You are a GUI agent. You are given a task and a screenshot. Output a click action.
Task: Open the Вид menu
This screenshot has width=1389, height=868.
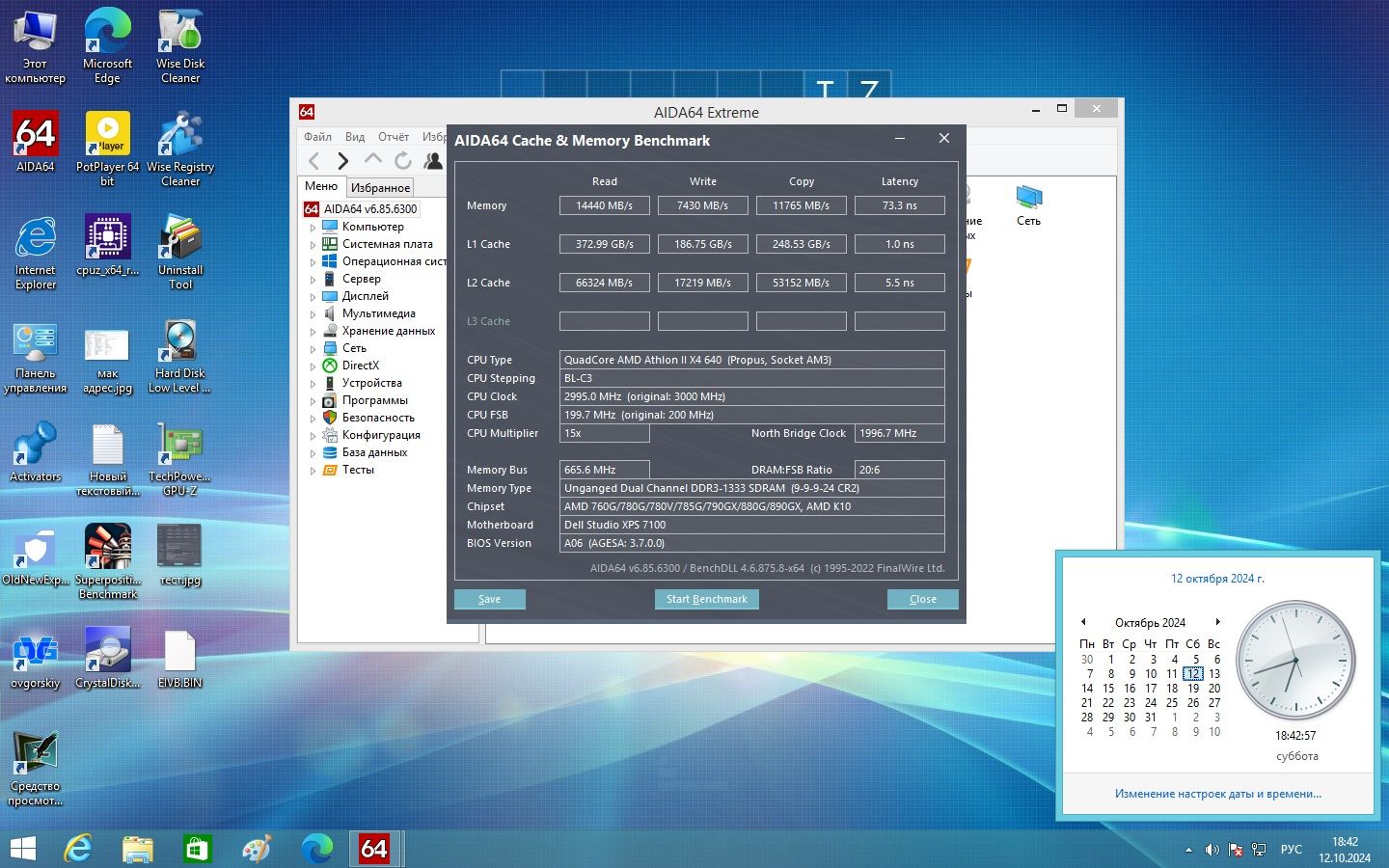click(355, 137)
